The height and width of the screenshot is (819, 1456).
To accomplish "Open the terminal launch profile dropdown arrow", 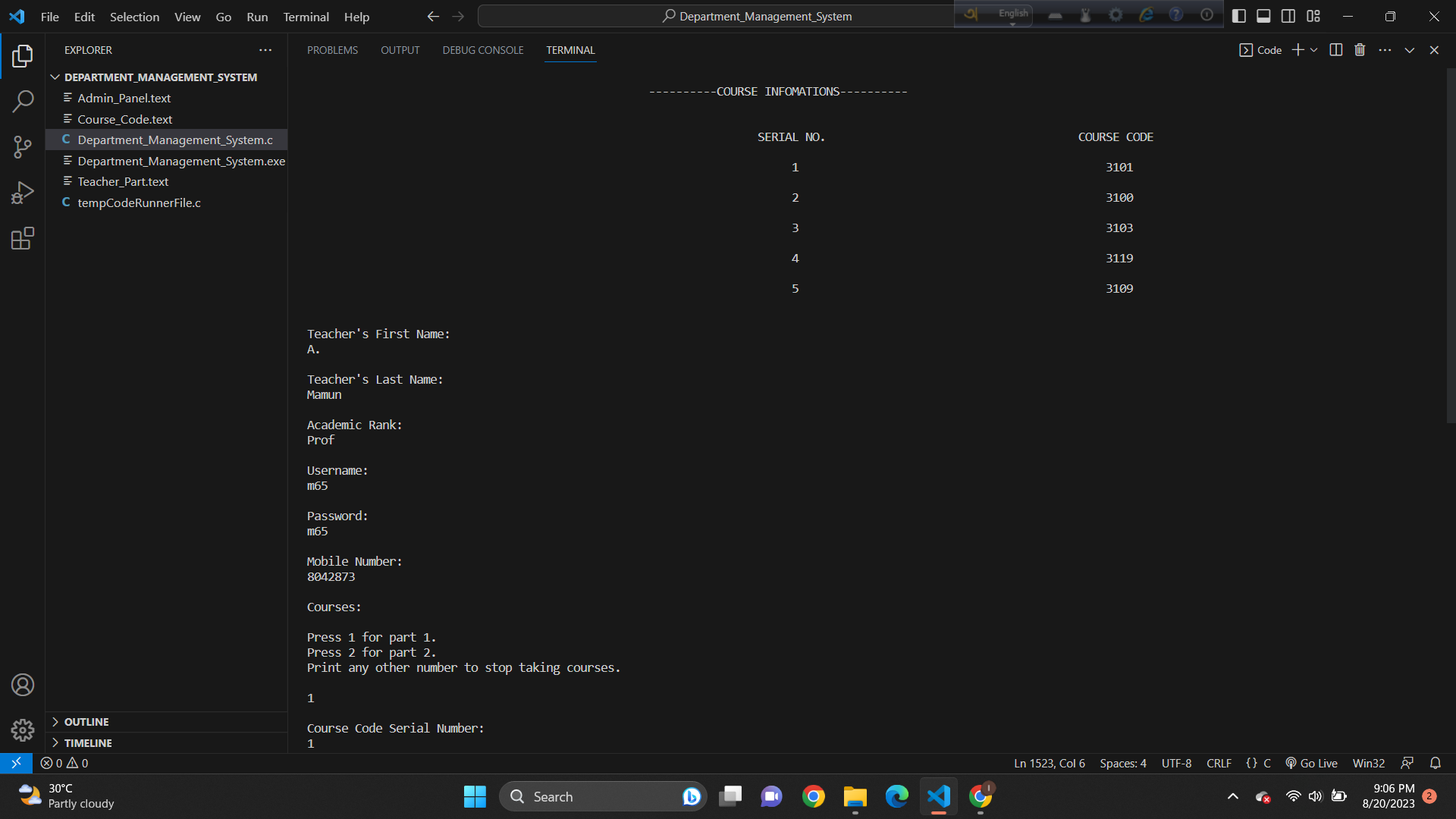I will [1313, 49].
